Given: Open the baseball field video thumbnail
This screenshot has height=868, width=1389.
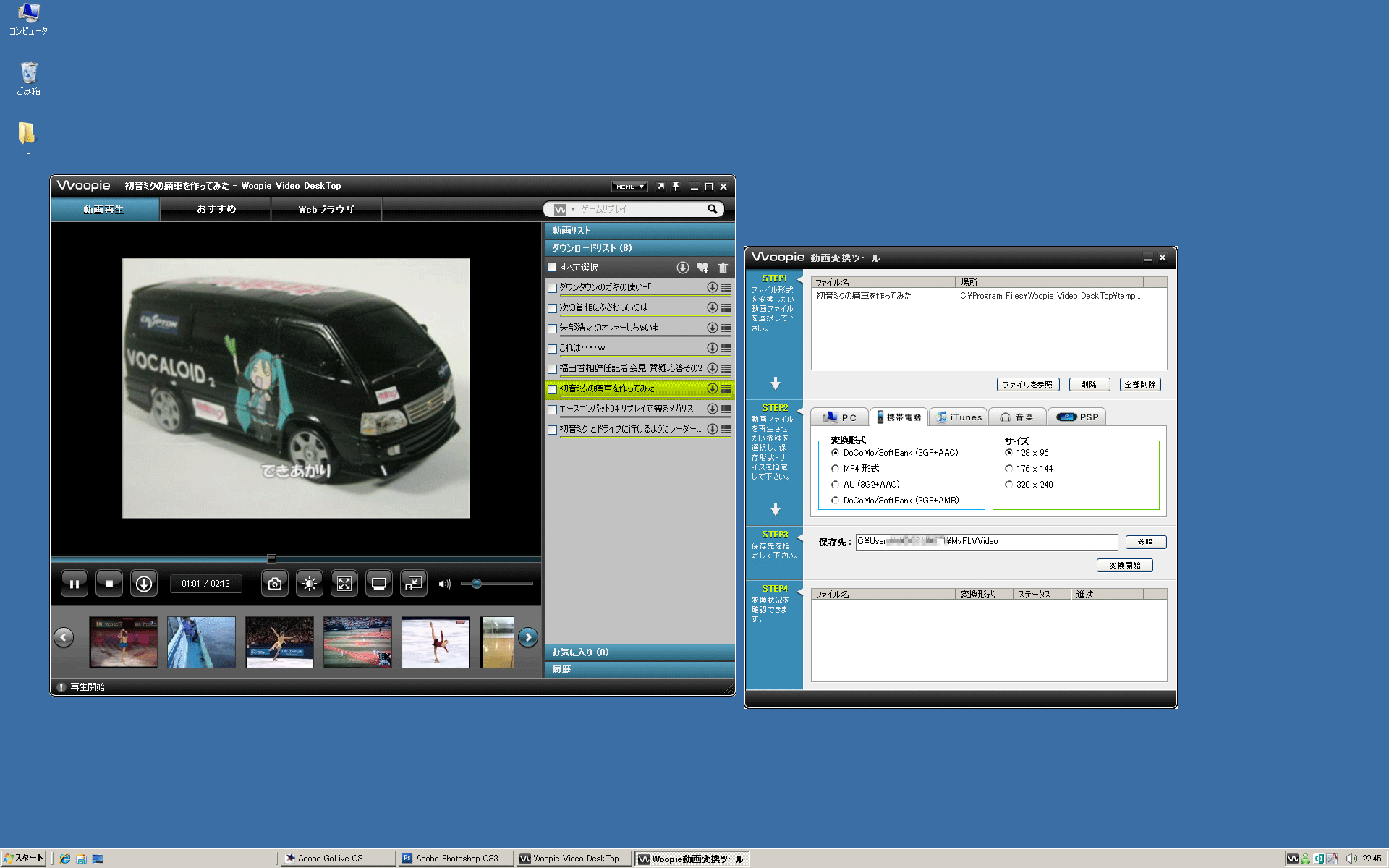Looking at the screenshot, I should pos(357,642).
